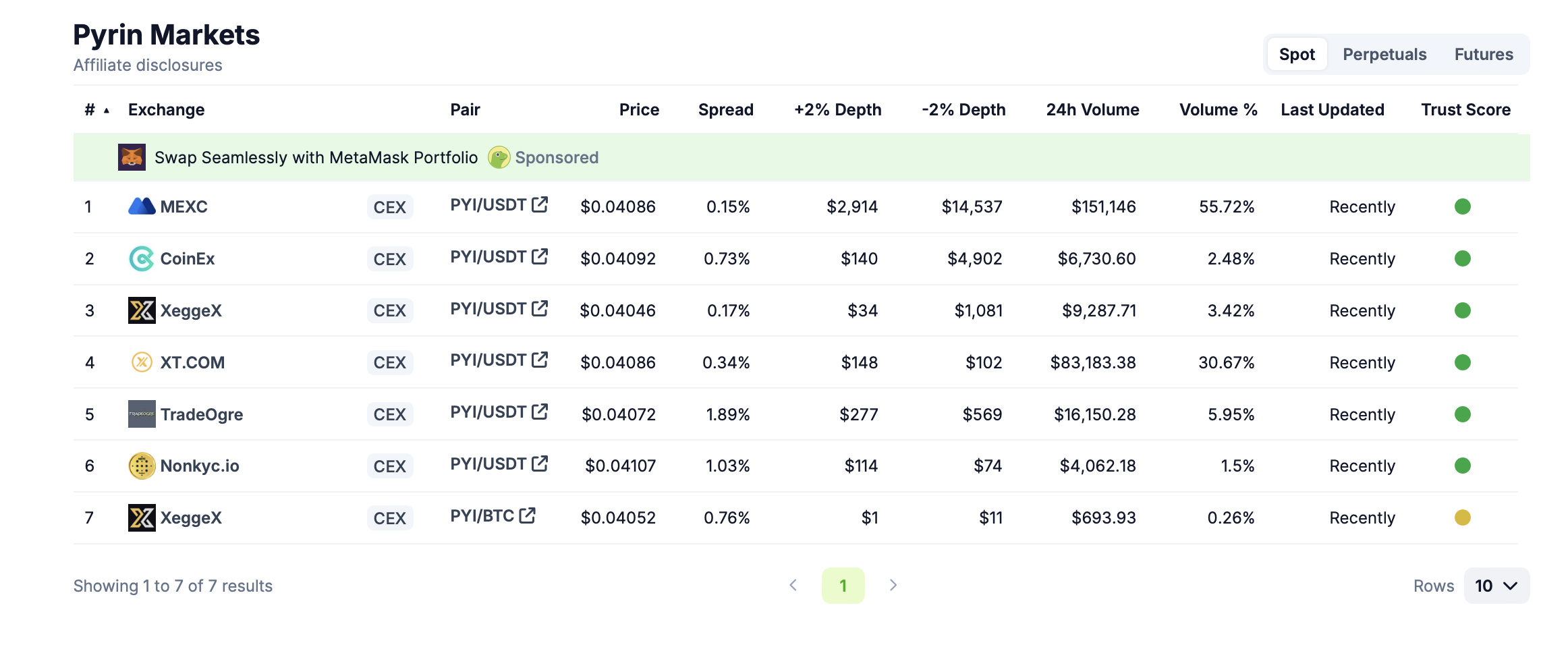Select the Spot markets tab
Image resolution: width=1568 pixels, height=645 pixels.
click(1296, 54)
